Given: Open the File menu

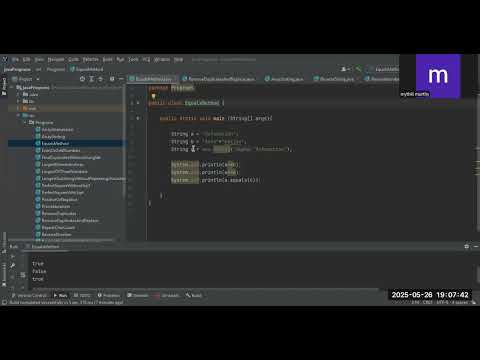Looking at the screenshot, I should 15,60.
